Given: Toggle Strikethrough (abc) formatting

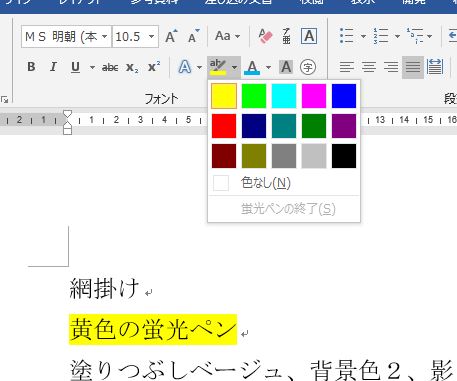Looking at the screenshot, I should [110, 67].
